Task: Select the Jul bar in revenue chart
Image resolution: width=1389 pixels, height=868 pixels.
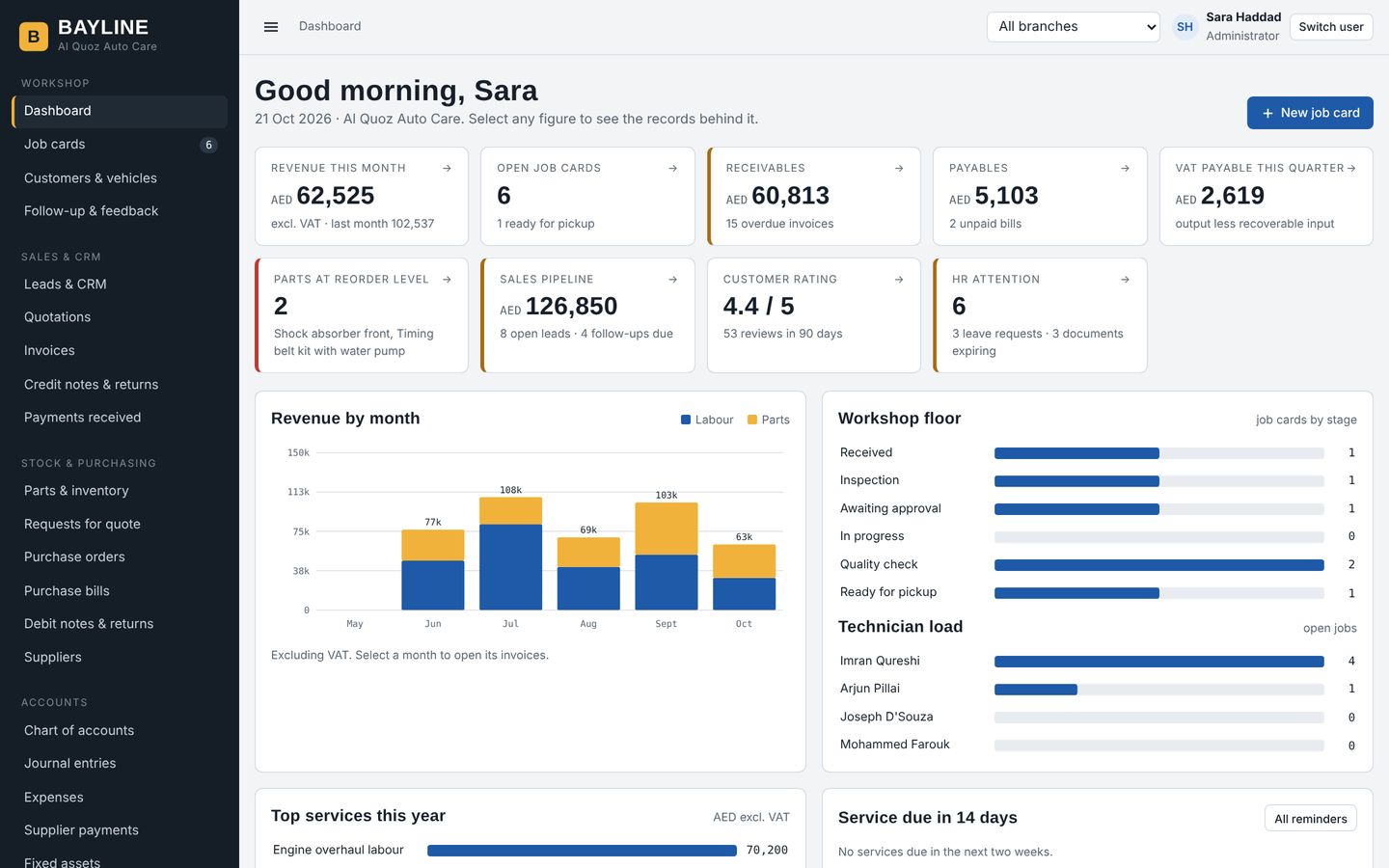Action: coord(510,554)
